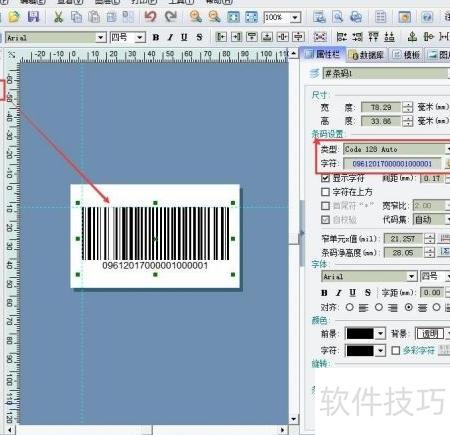Zoom in with the magnifier plus icon
The width and height of the screenshot is (450, 435).
tap(195, 16)
